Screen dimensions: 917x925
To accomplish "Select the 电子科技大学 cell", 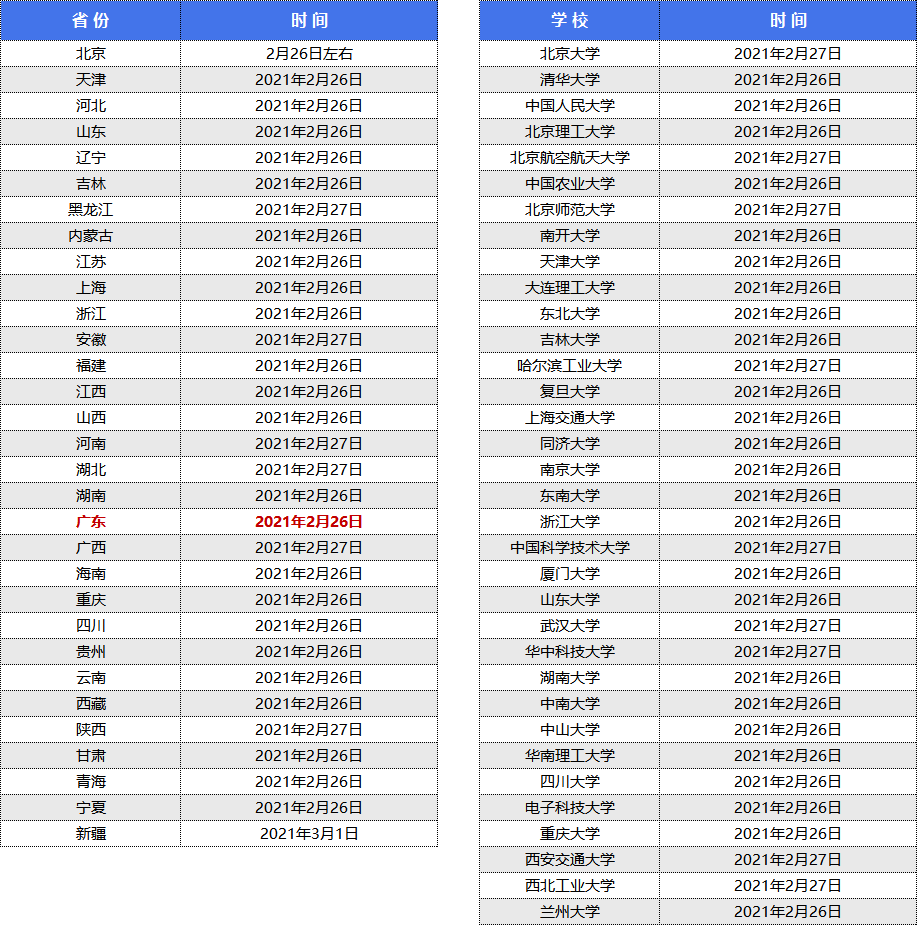I will coord(569,807).
